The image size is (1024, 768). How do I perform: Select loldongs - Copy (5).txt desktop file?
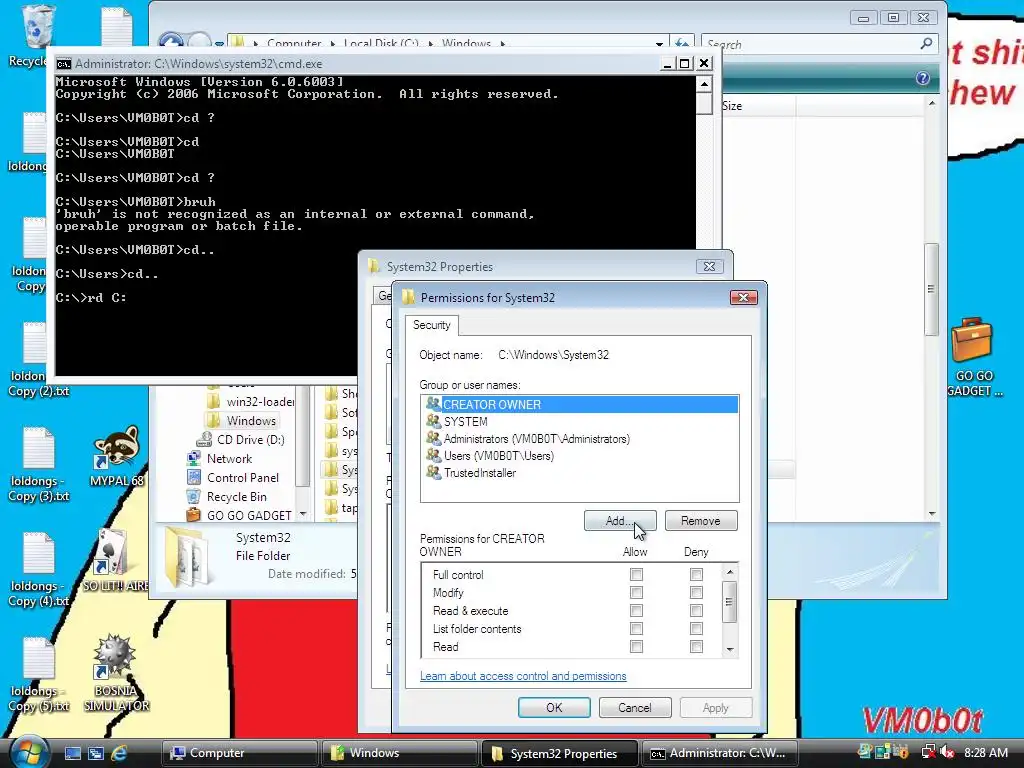point(39,675)
